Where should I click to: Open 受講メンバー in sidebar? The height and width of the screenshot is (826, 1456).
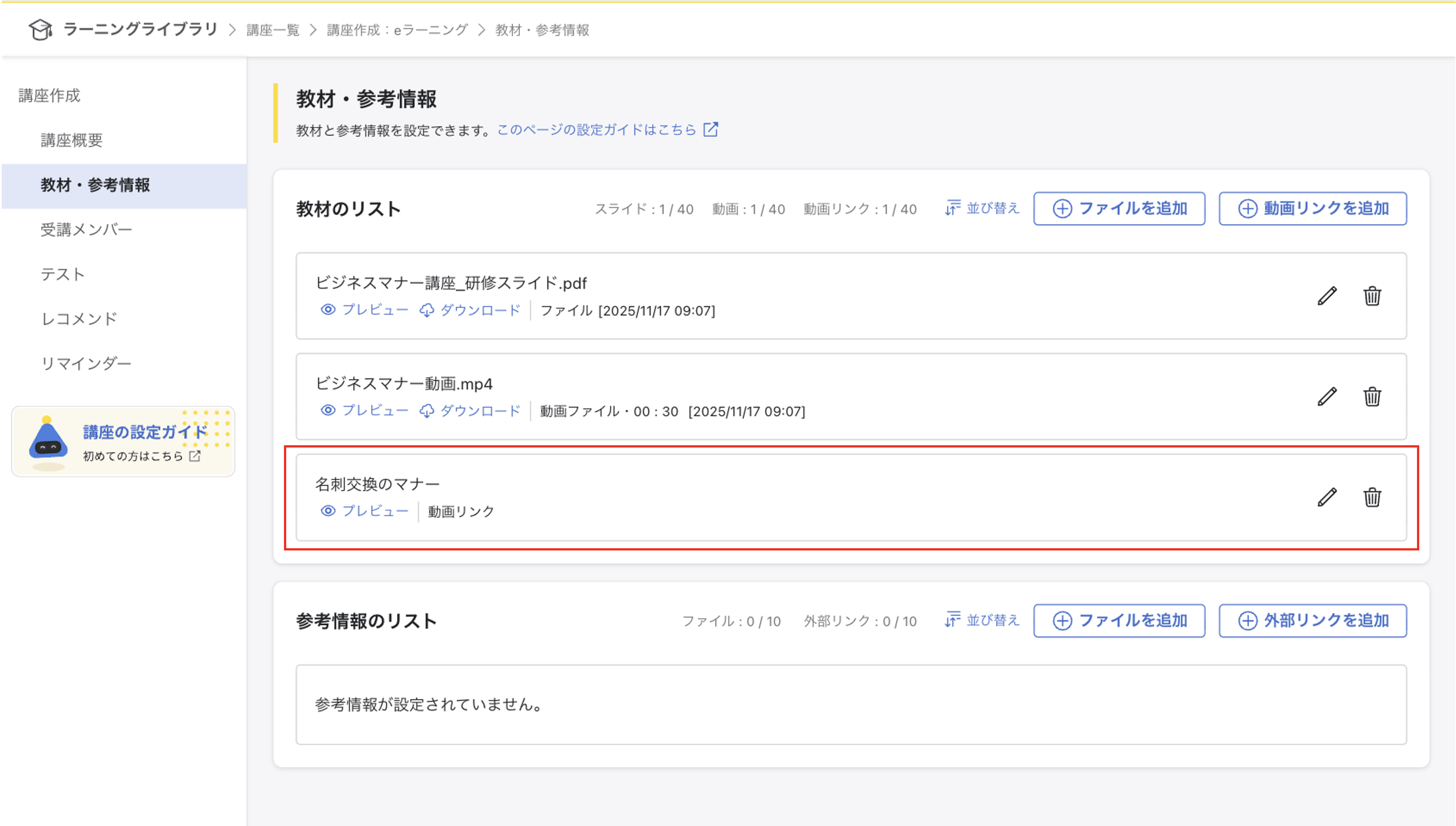coord(86,230)
